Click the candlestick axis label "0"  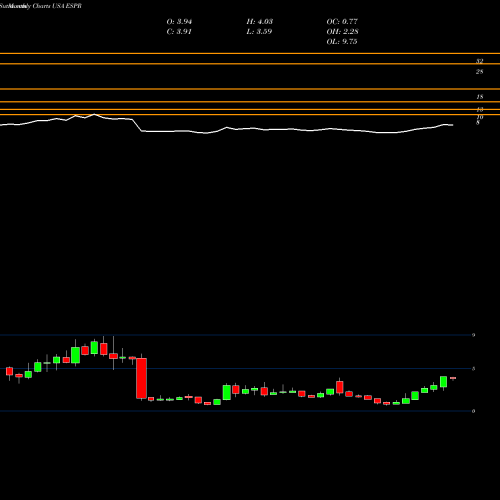(473, 411)
